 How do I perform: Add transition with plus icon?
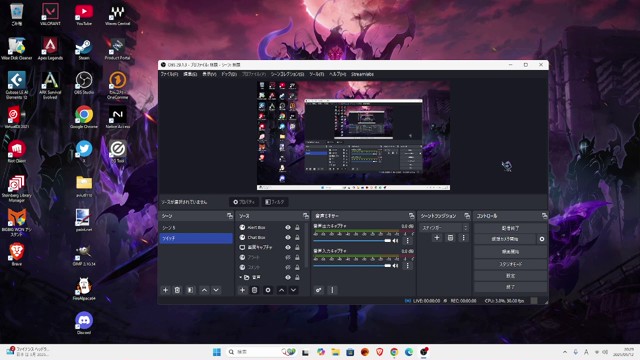[x=437, y=238]
